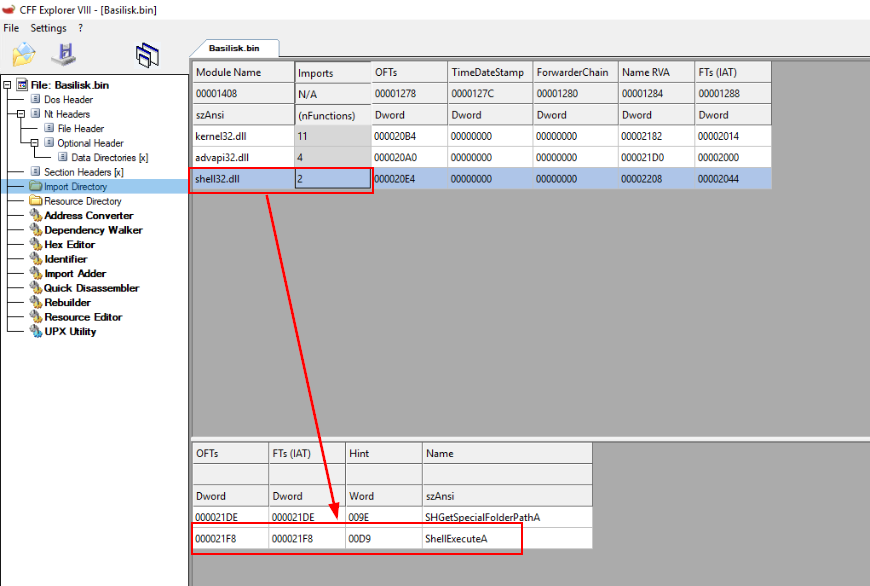Select File Header tree item

pyautogui.click(x=80, y=128)
